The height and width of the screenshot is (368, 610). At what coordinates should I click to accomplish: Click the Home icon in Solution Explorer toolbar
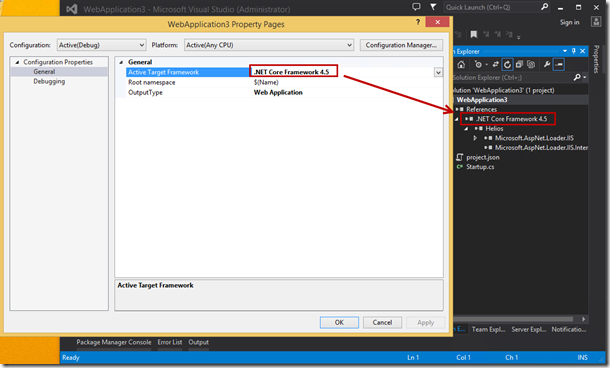click(x=461, y=65)
